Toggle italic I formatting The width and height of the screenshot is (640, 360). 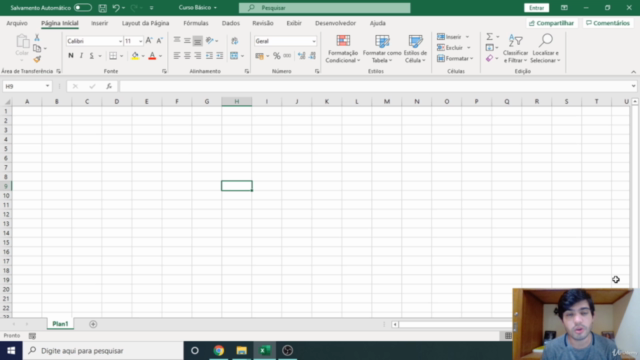coord(81,56)
